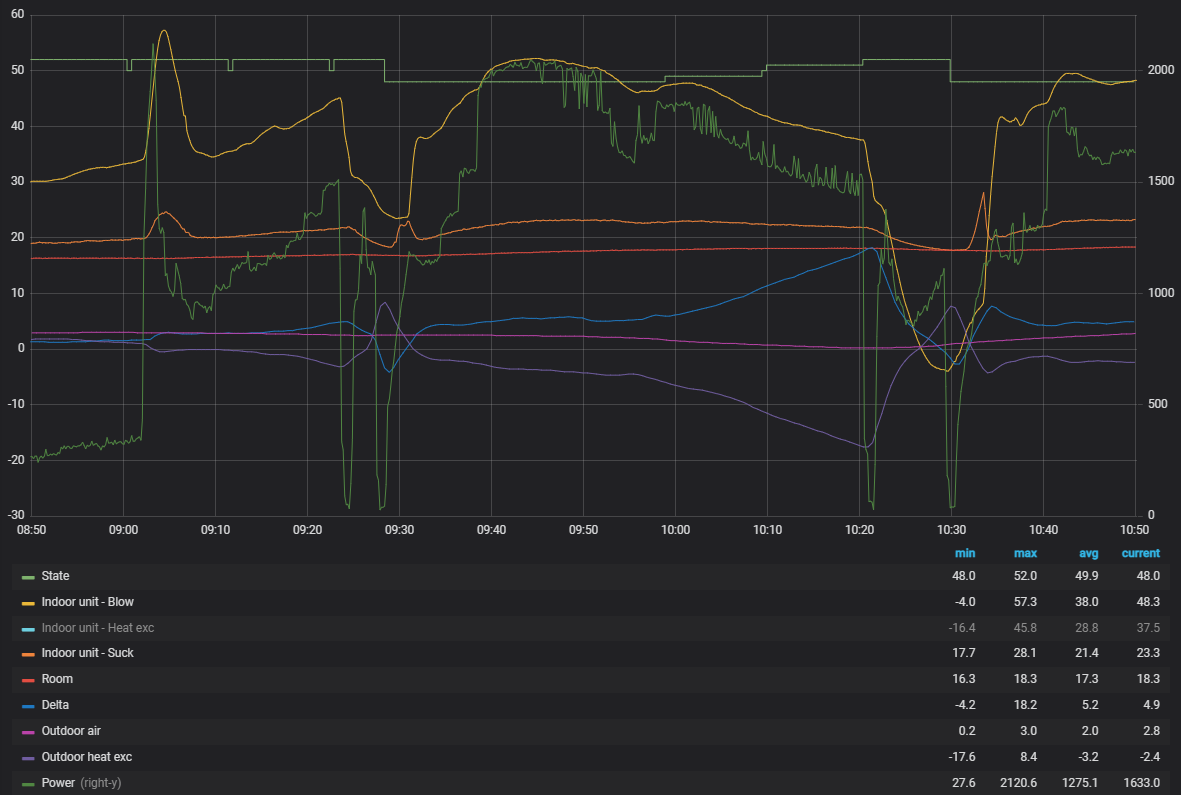Toggle the Outdoor heat exc legend label

(x=86, y=757)
